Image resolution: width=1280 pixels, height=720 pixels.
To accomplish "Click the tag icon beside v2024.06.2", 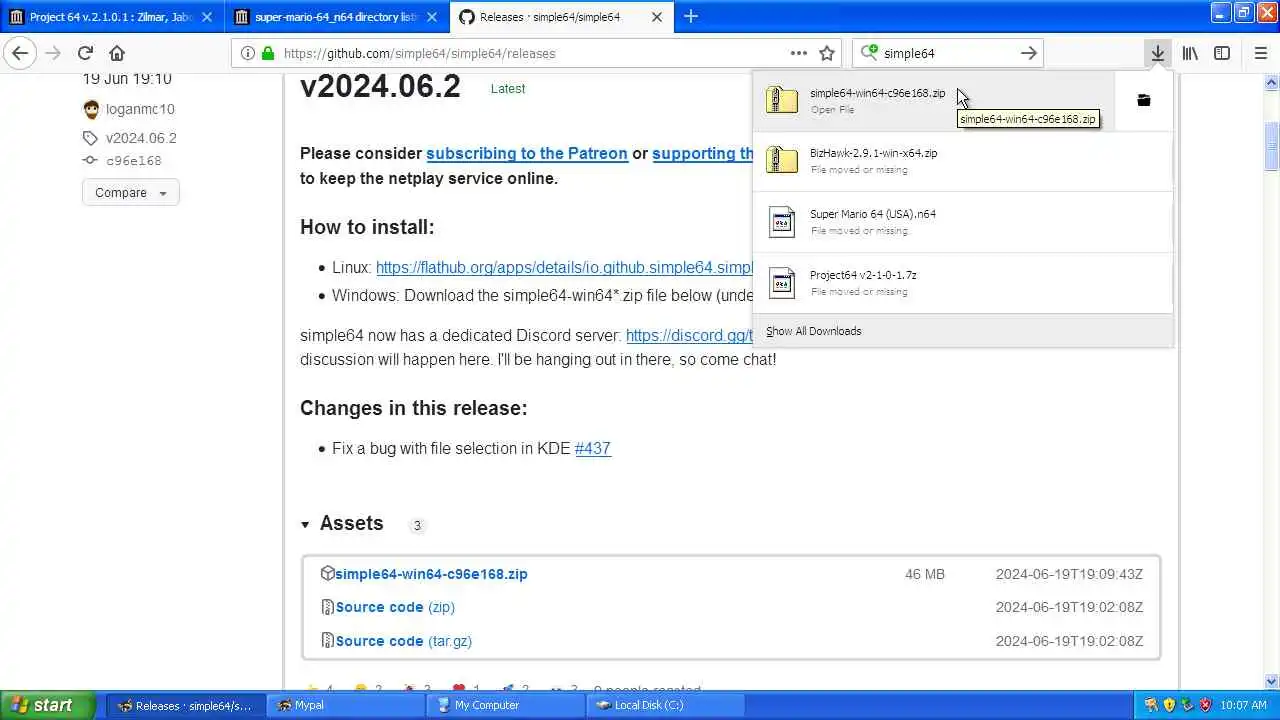I will click(90, 138).
